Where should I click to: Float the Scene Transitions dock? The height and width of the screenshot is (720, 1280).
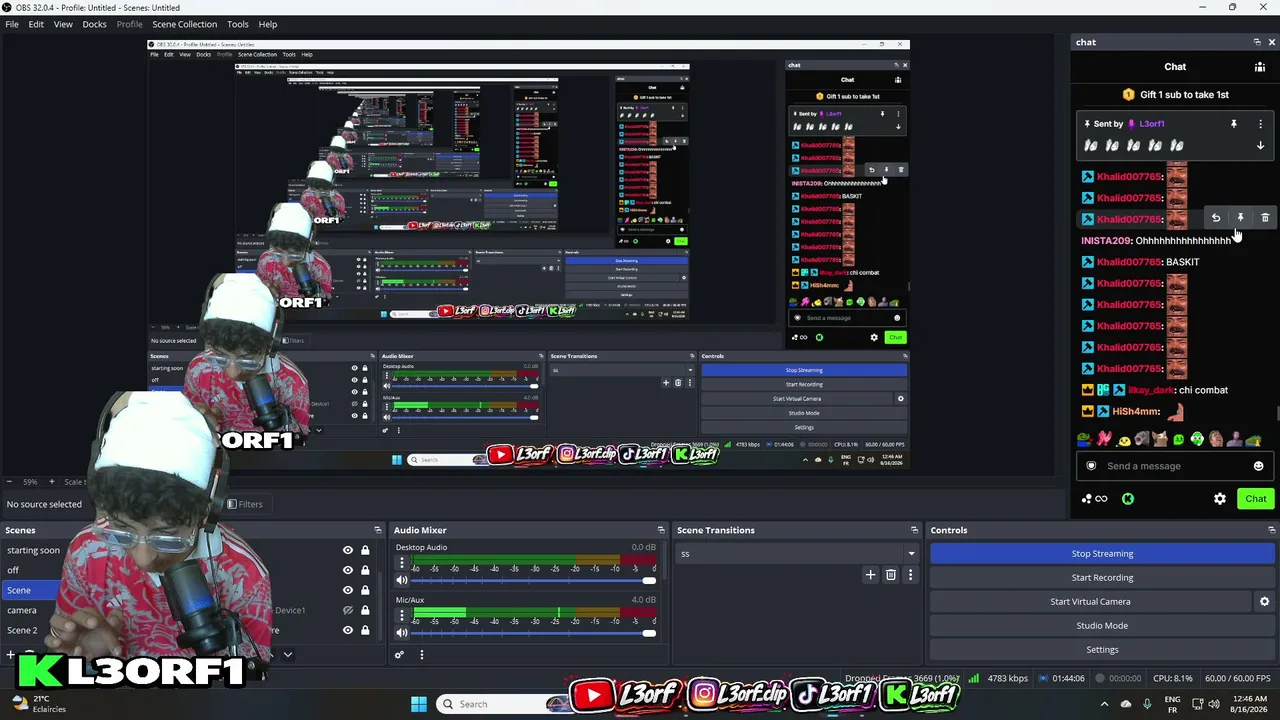914,530
